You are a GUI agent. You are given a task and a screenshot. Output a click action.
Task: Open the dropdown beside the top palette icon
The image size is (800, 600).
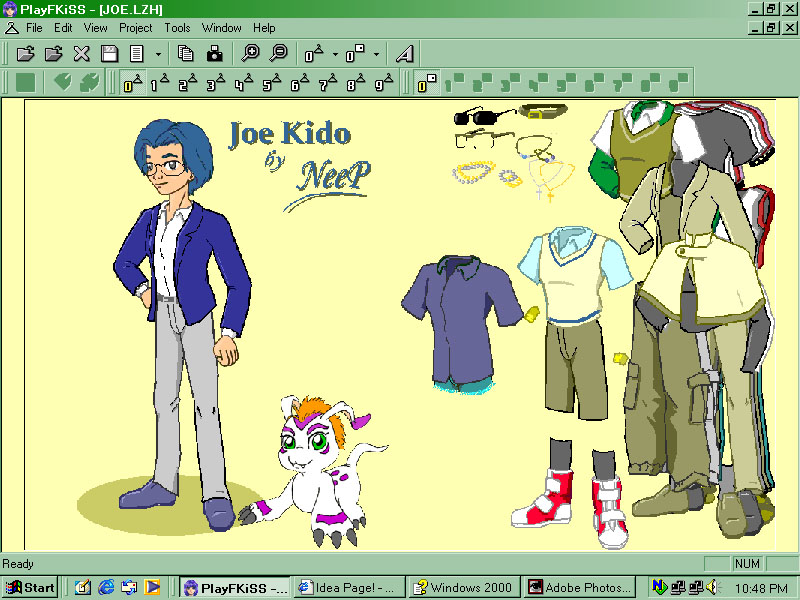[377, 54]
